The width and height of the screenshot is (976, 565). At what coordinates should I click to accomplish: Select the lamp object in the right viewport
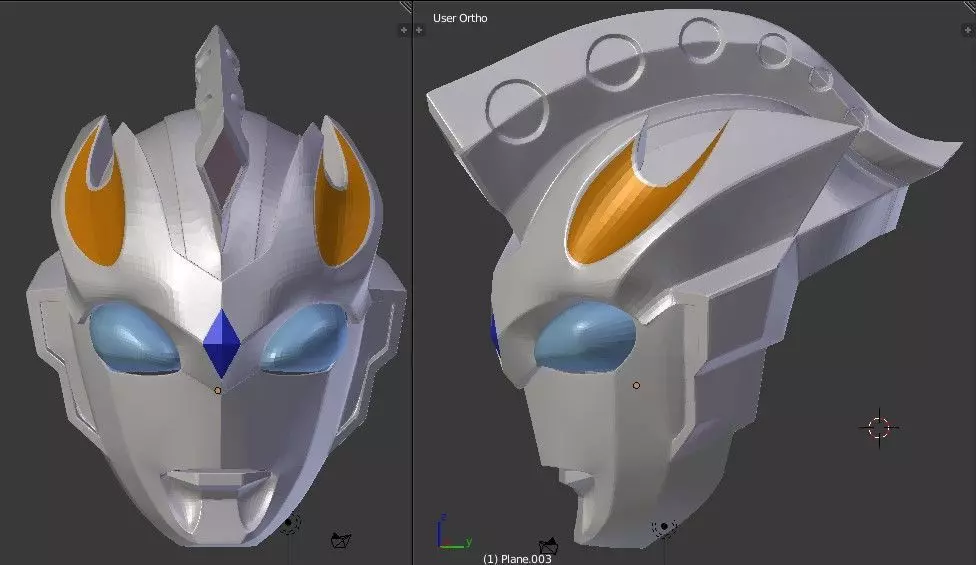664,527
